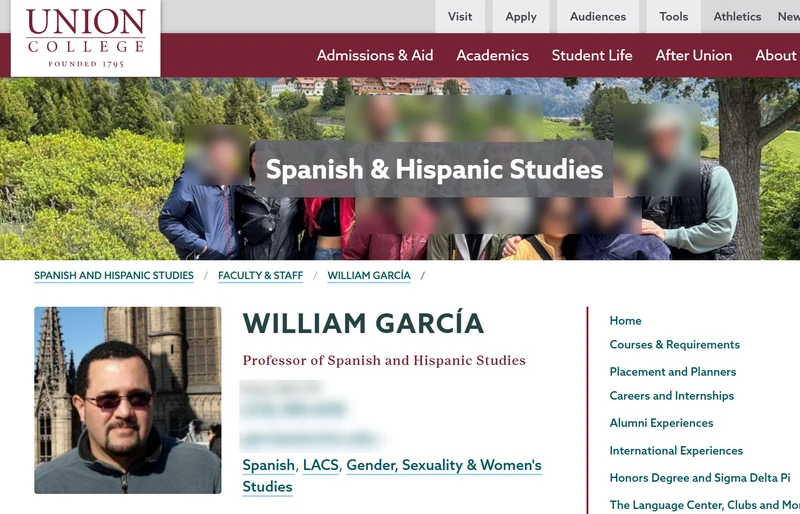Open the Spanish department link
Viewport: 800px width, 514px height.
[268, 465]
